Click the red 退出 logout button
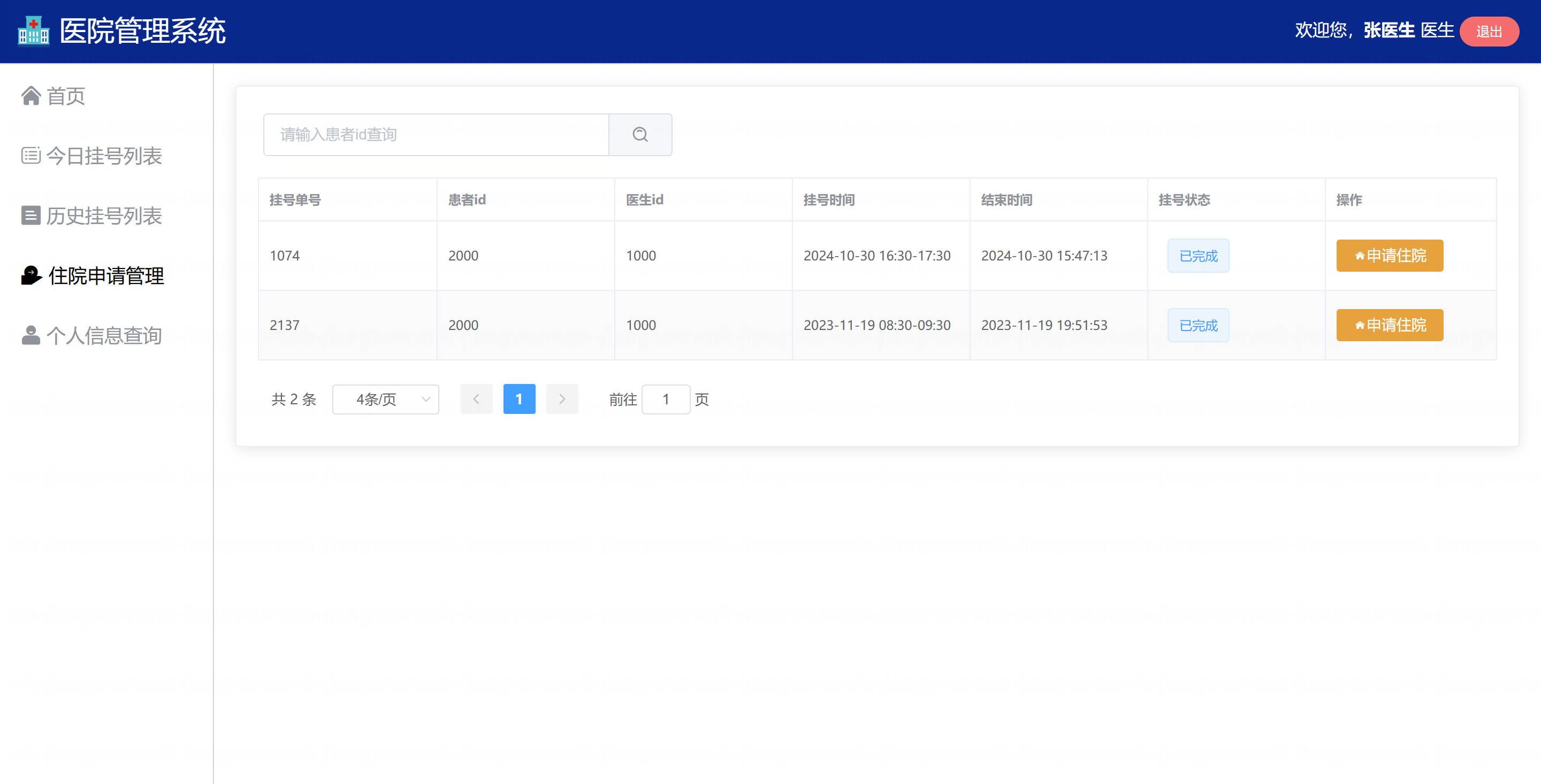 click(1489, 31)
